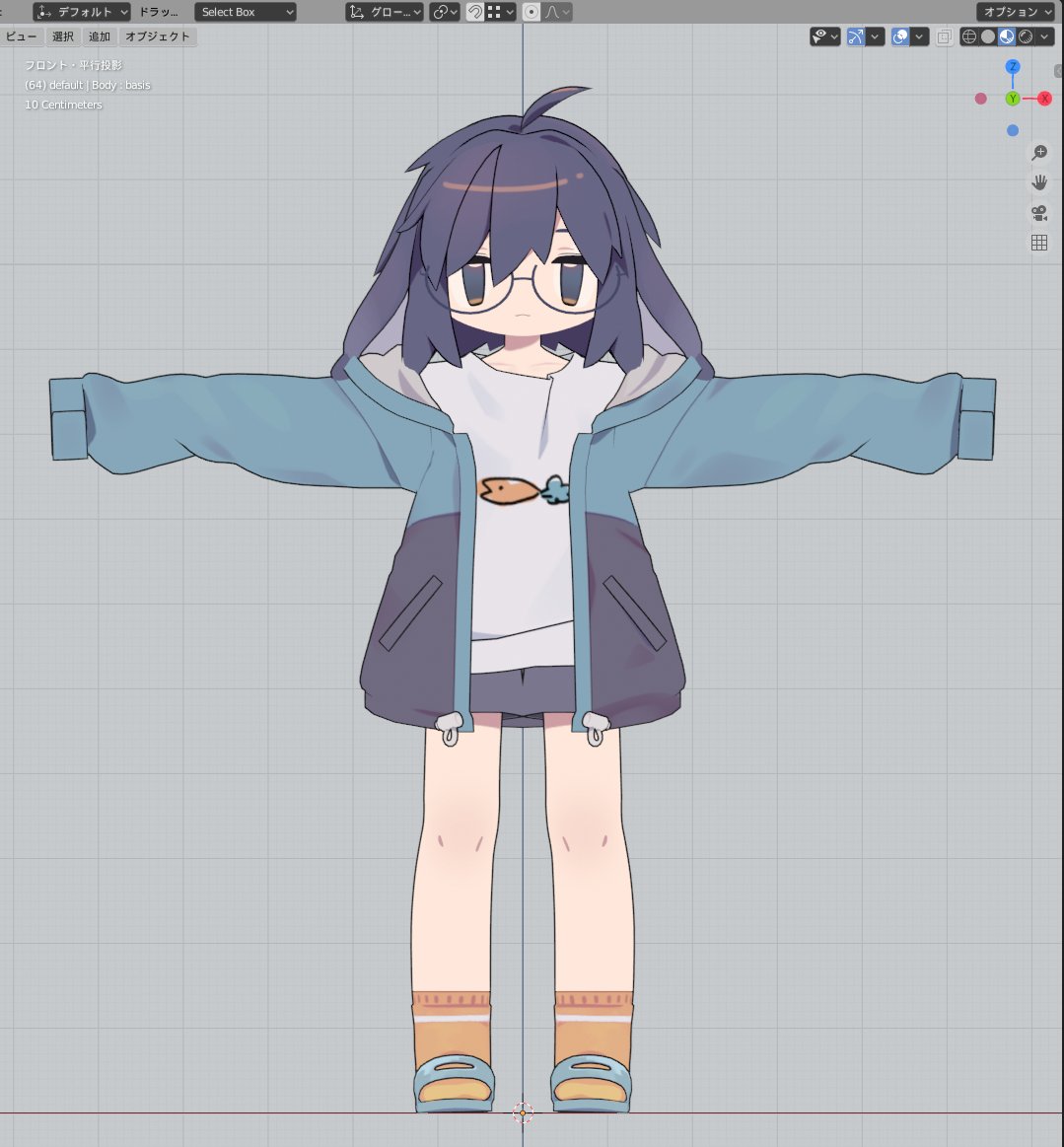Open the デフォルト orientation dropdown

click(81, 12)
